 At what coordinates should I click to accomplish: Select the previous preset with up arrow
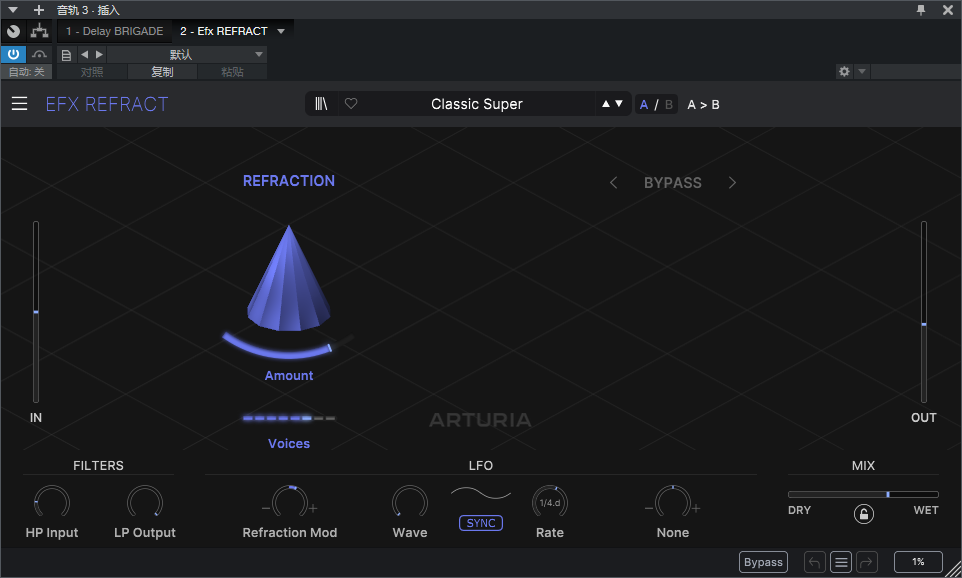pyautogui.click(x=606, y=104)
